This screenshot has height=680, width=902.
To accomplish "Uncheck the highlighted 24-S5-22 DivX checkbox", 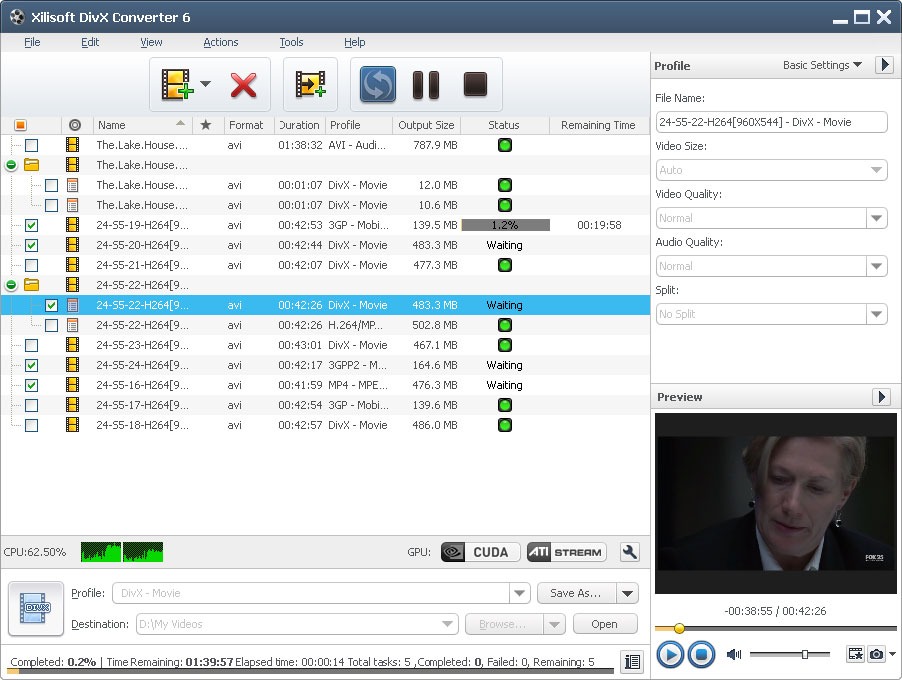I will coord(51,305).
